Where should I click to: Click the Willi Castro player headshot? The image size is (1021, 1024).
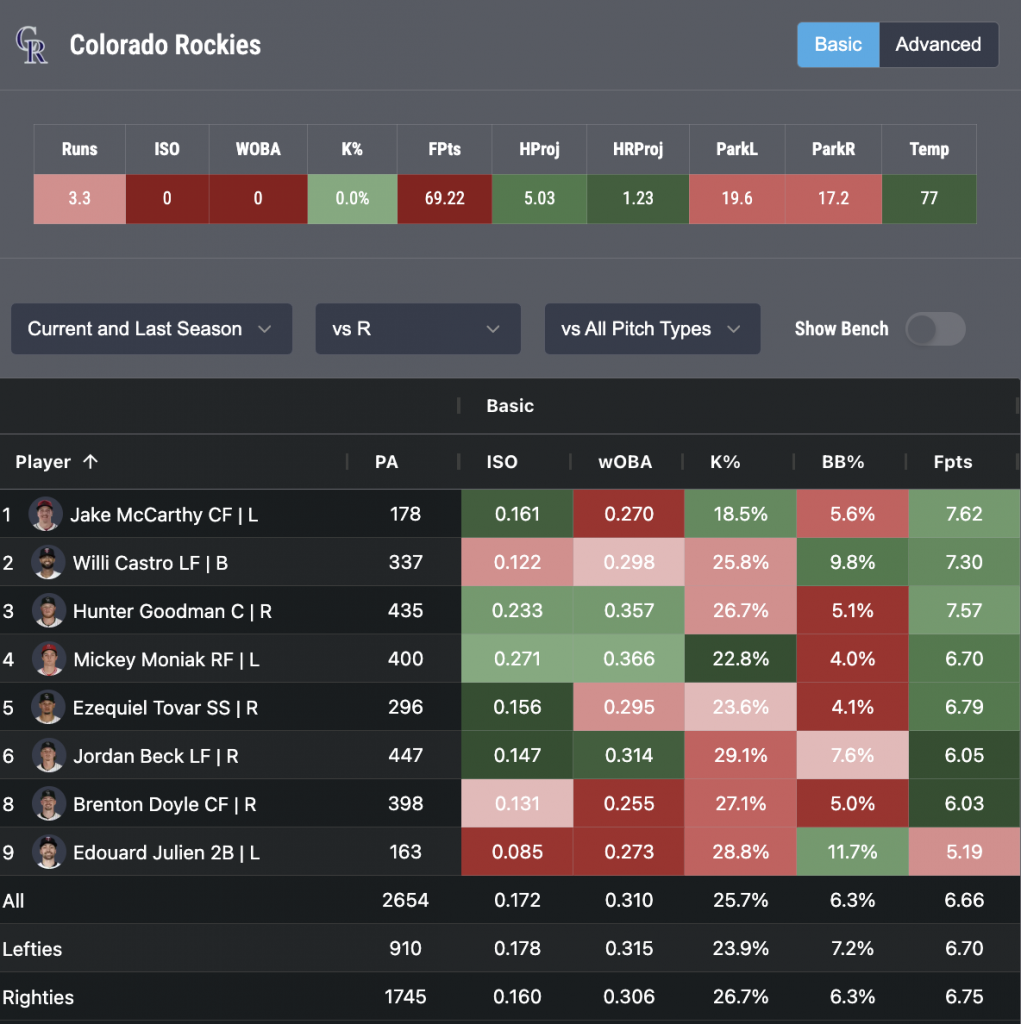(47, 563)
